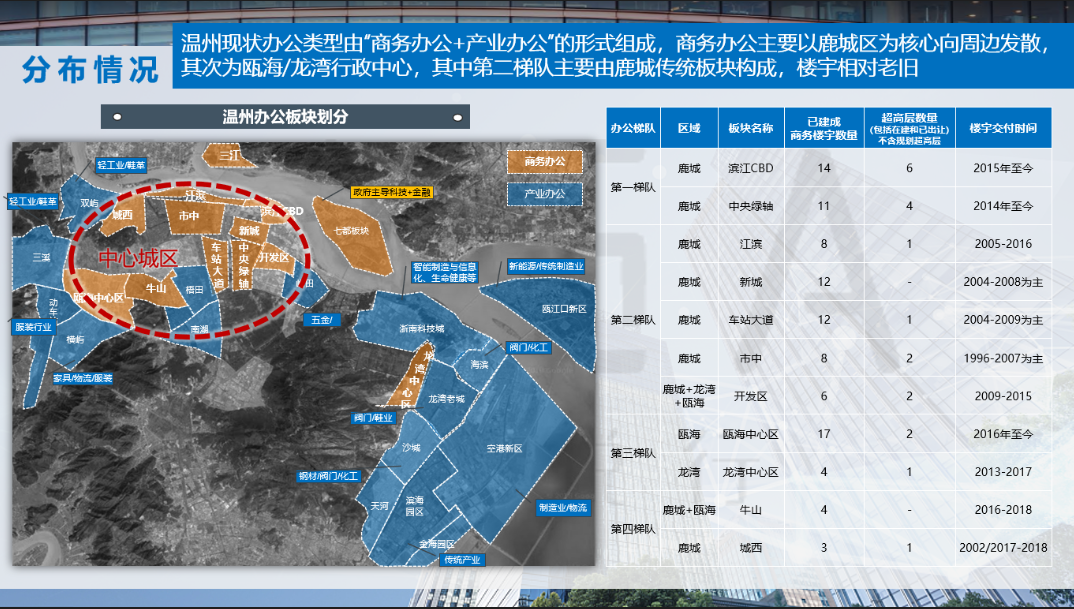Select the '制造业/物流' callout label
The height and width of the screenshot is (609, 1074).
pyautogui.click(x=563, y=508)
